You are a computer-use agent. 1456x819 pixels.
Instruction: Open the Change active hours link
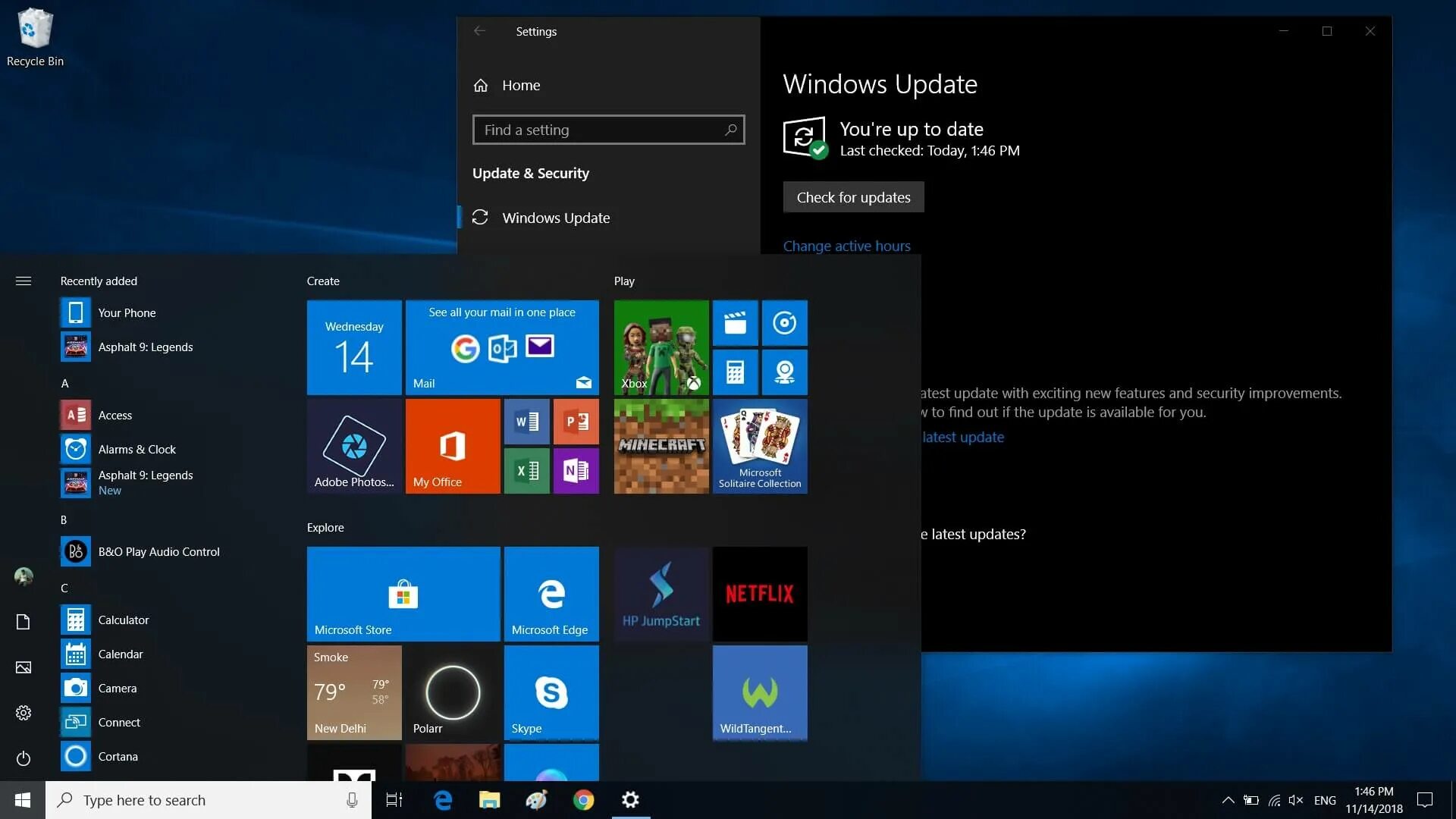coord(846,246)
